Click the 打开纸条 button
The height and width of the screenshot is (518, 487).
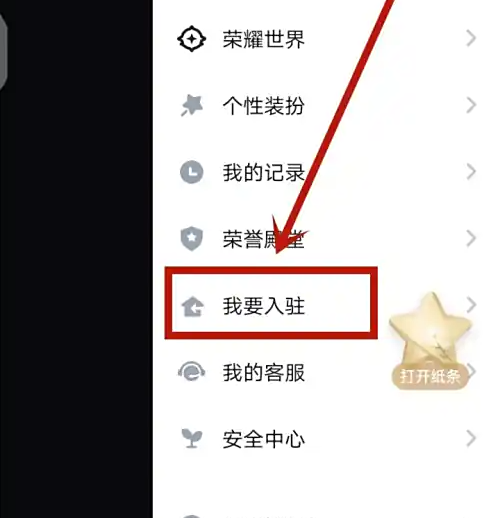(x=430, y=377)
